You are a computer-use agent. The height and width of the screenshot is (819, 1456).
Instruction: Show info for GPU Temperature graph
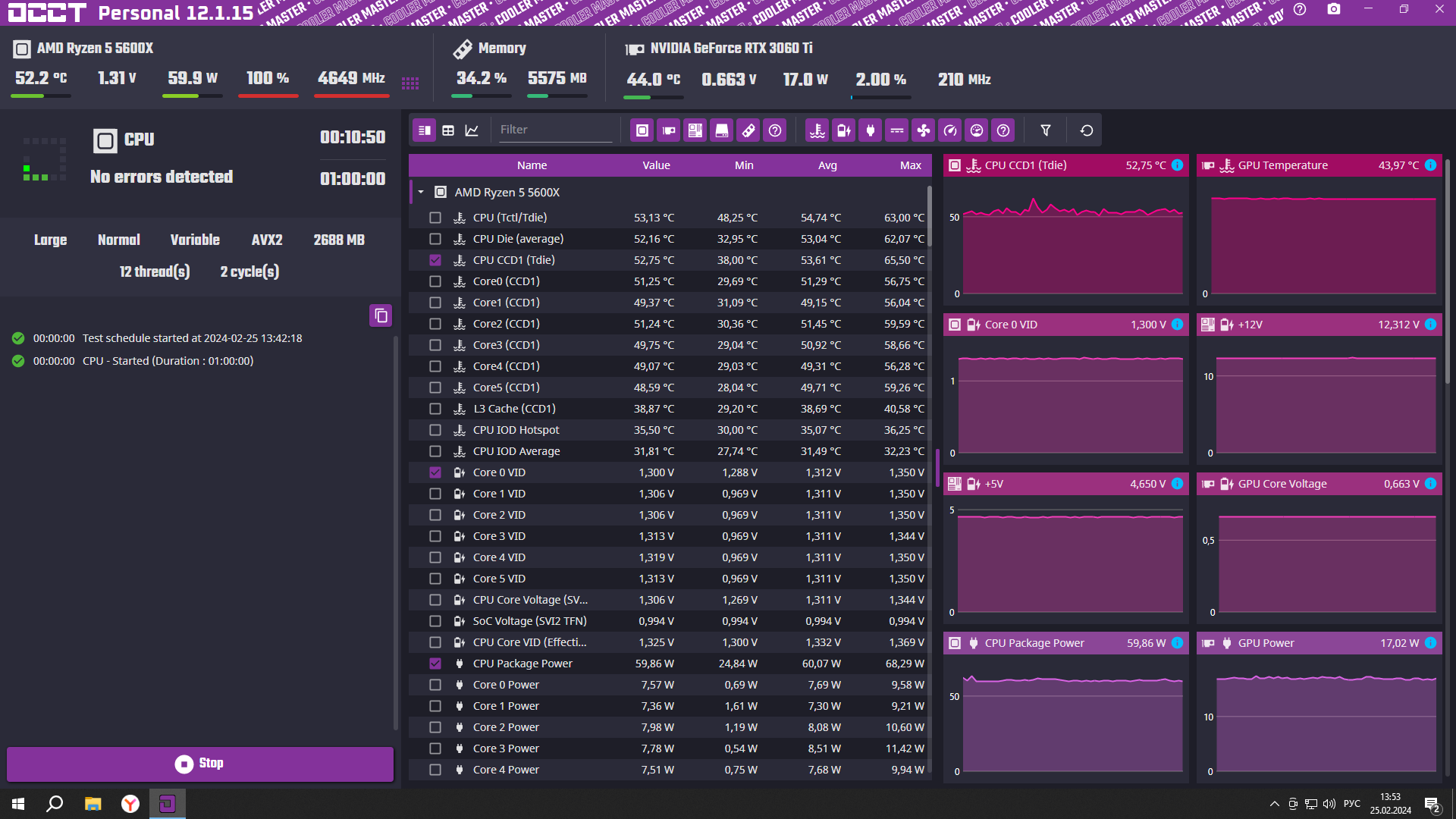pos(1430,165)
